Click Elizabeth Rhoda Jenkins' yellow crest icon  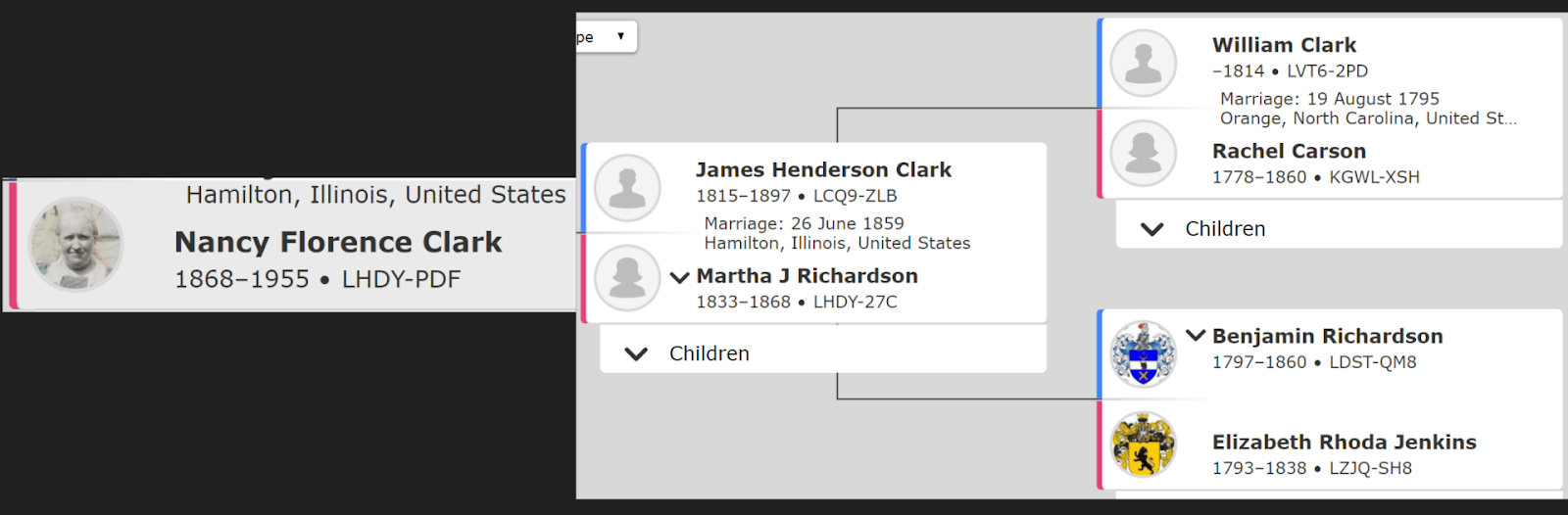click(x=1143, y=445)
